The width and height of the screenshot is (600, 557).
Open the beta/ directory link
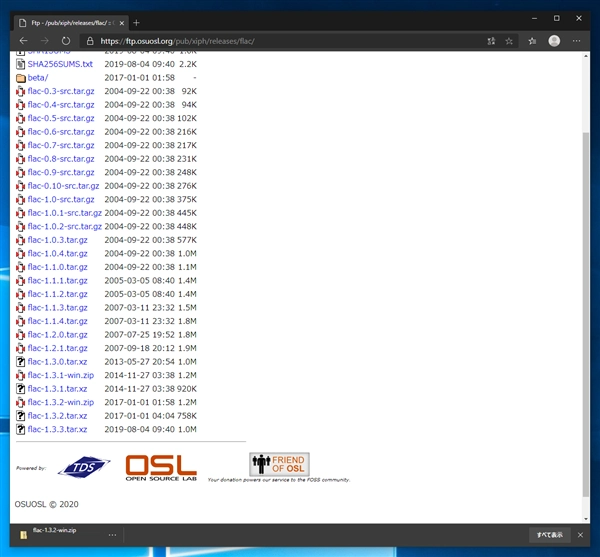click(38, 78)
